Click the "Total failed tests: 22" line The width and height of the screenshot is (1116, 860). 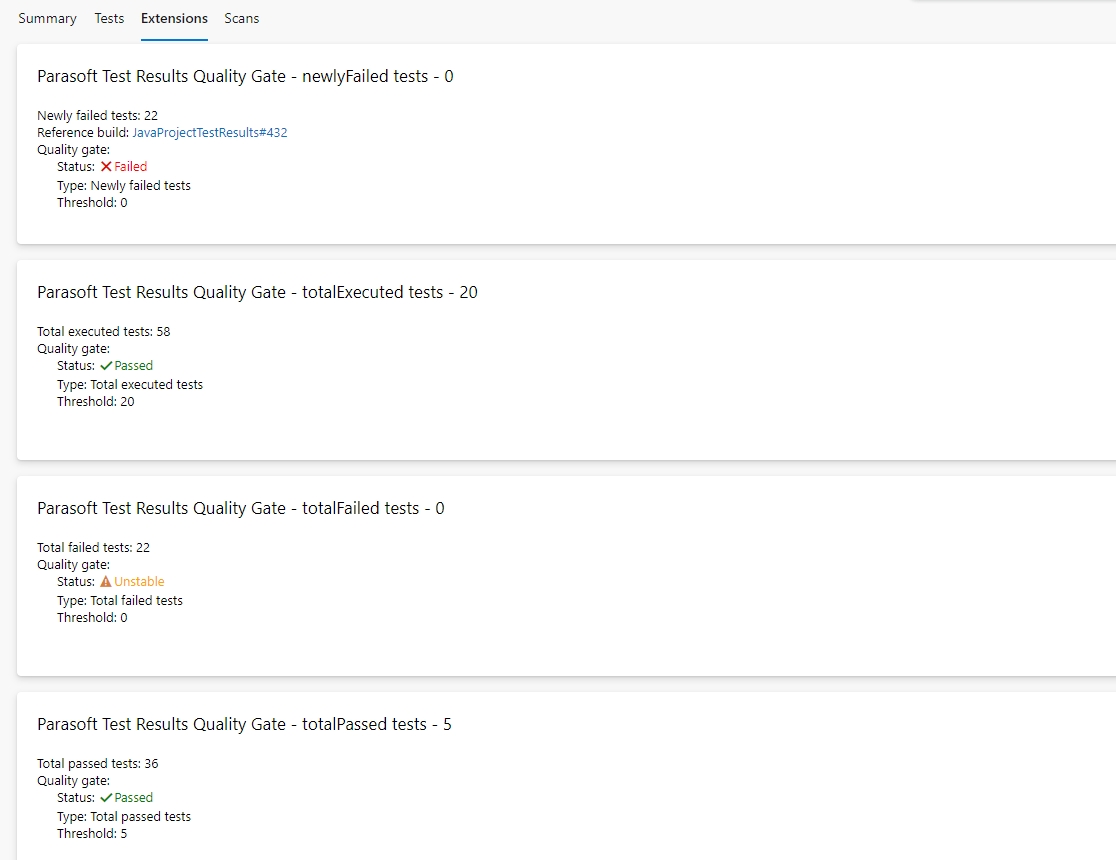click(x=93, y=548)
